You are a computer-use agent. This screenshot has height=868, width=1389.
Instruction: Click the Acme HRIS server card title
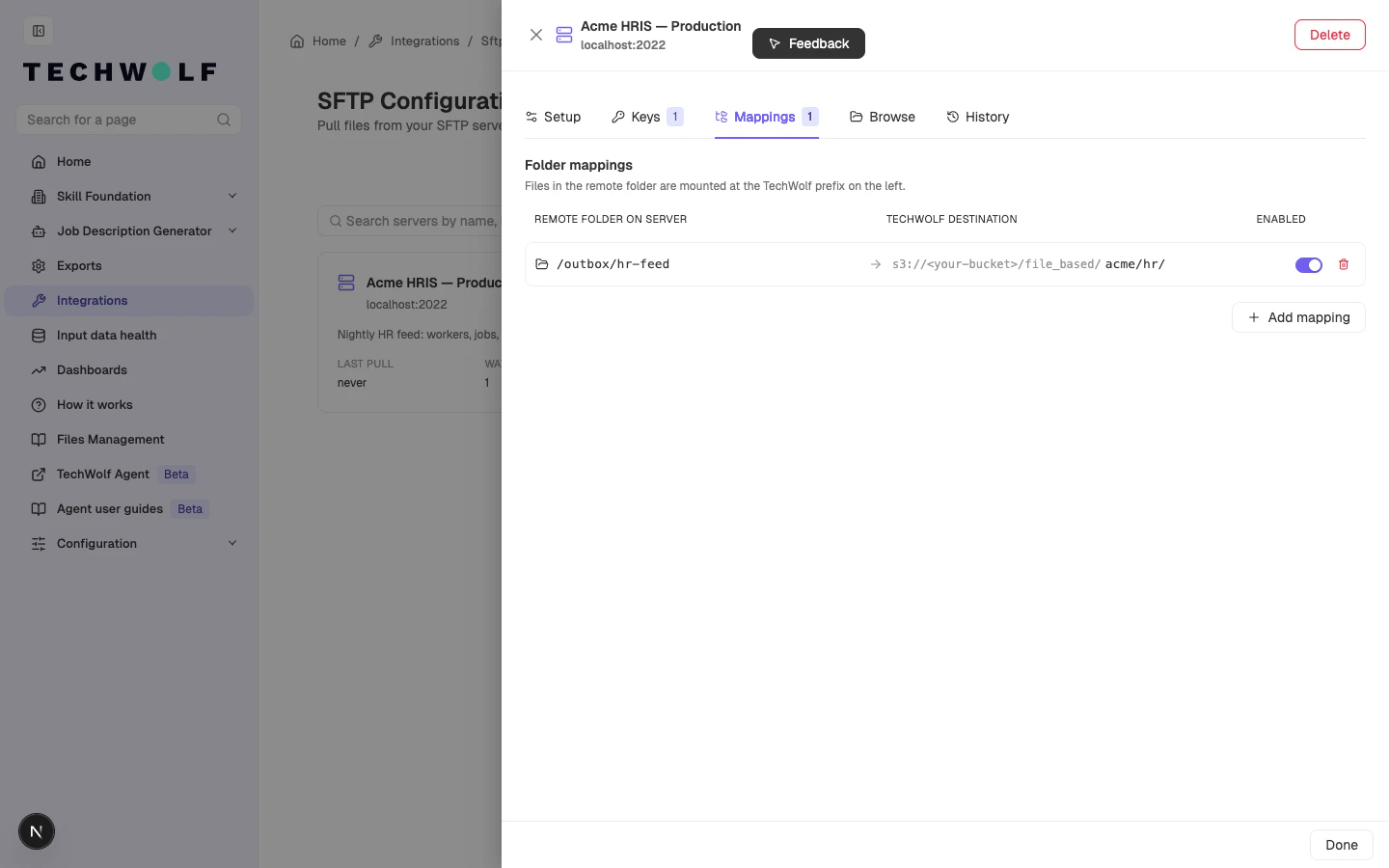434,283
